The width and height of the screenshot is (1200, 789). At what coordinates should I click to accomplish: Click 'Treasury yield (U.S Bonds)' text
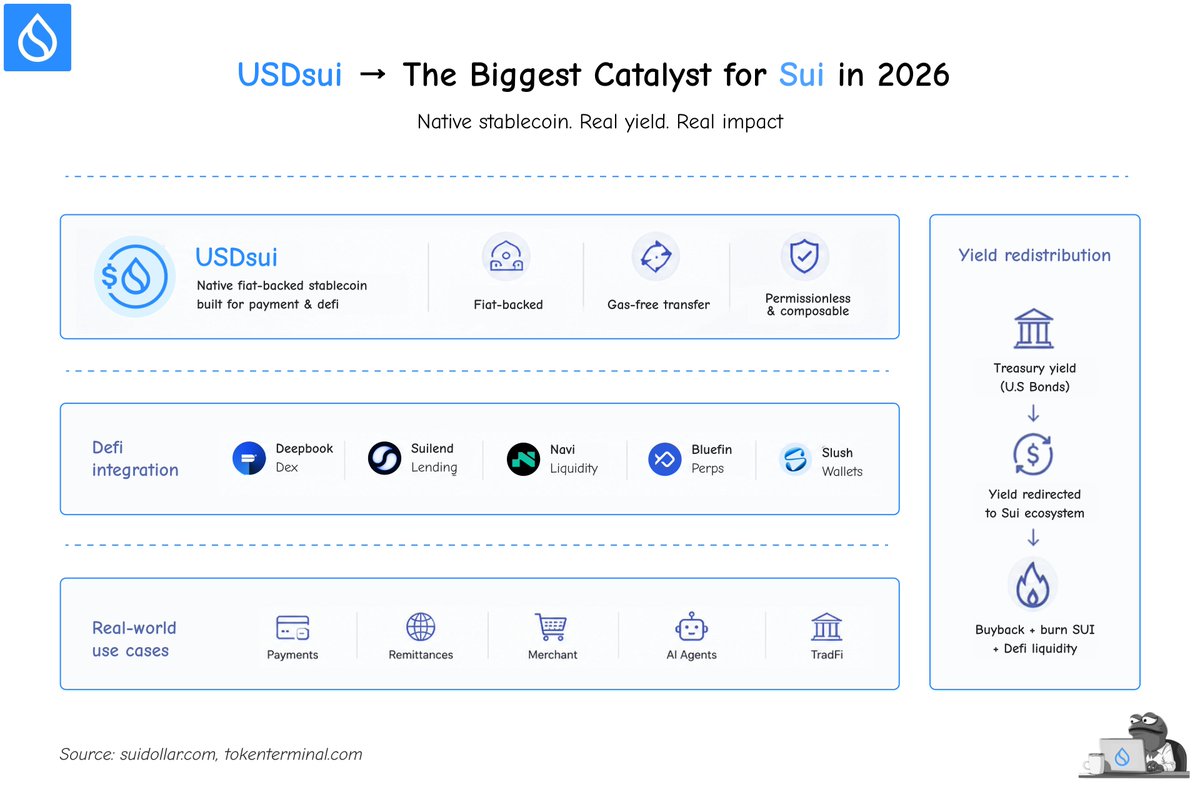pos(1034,377)
